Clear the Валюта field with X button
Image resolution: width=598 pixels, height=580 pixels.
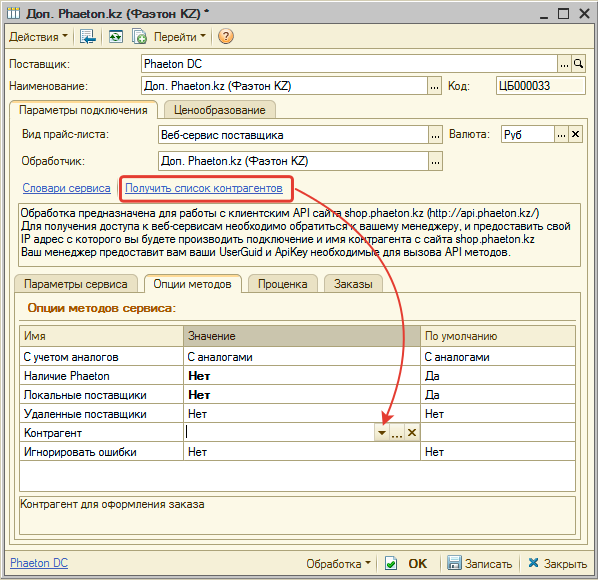click(575, 135)
